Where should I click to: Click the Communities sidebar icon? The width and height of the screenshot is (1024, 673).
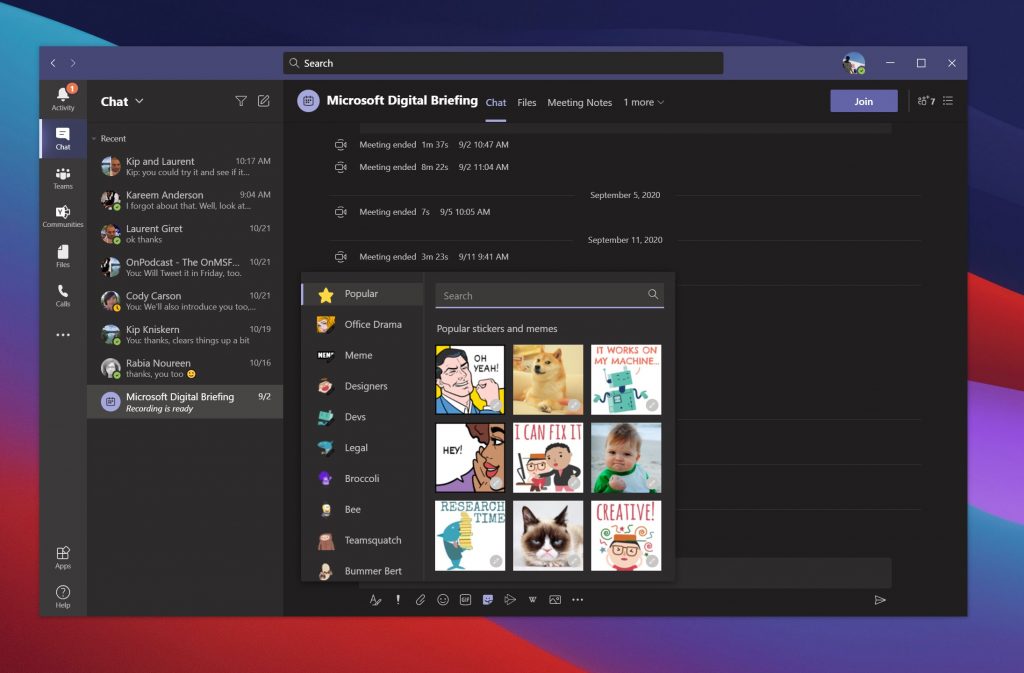[63, 216]
